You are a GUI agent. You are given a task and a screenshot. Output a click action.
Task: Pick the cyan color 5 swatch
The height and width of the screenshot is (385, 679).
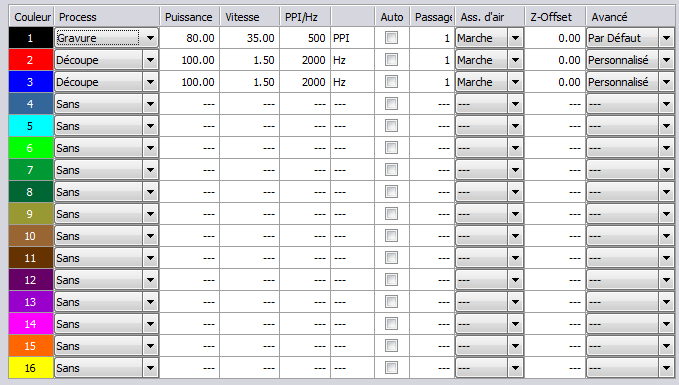(31, 126)
